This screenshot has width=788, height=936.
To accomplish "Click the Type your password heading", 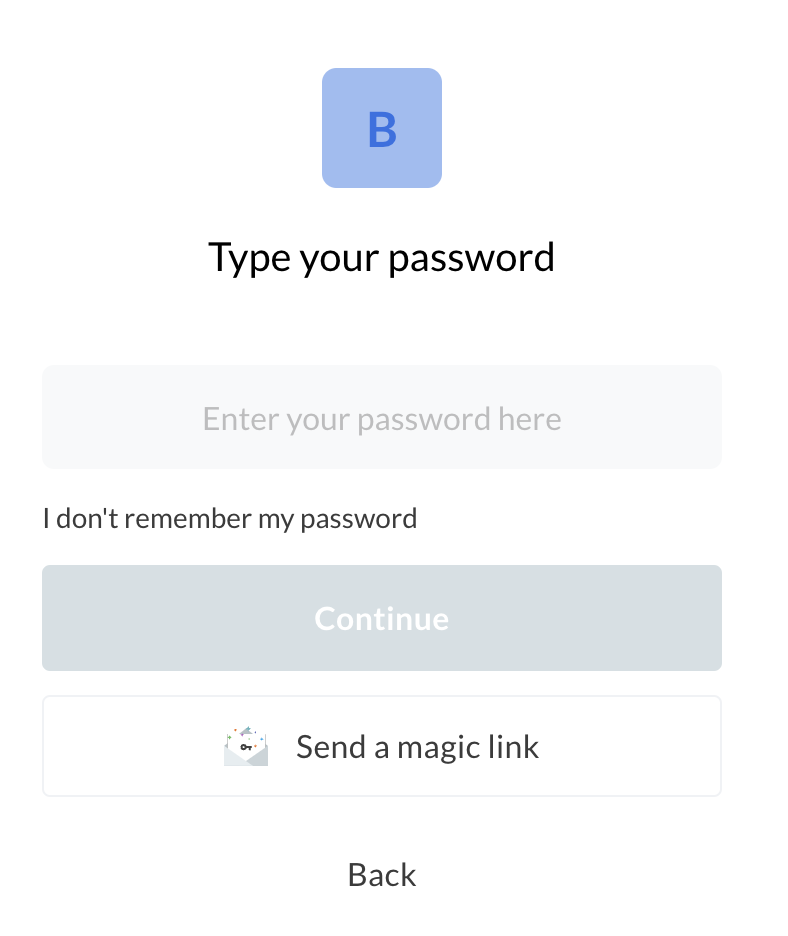I will (381, 258).
